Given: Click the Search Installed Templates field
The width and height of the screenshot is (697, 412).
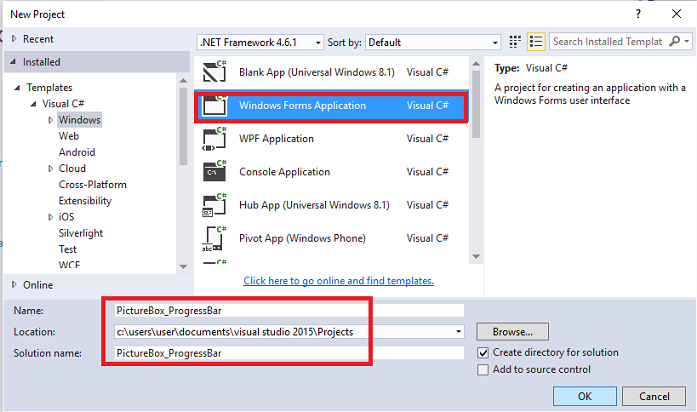Looking at the screenshot, I should (608, 41).
